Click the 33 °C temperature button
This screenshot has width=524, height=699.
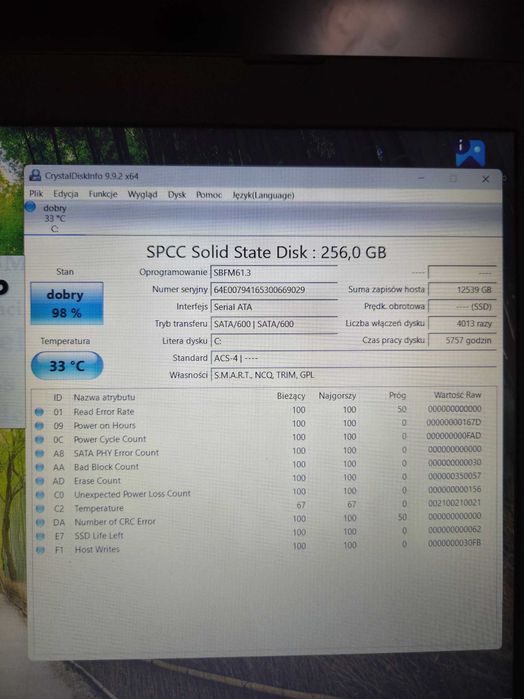[67, 366]
